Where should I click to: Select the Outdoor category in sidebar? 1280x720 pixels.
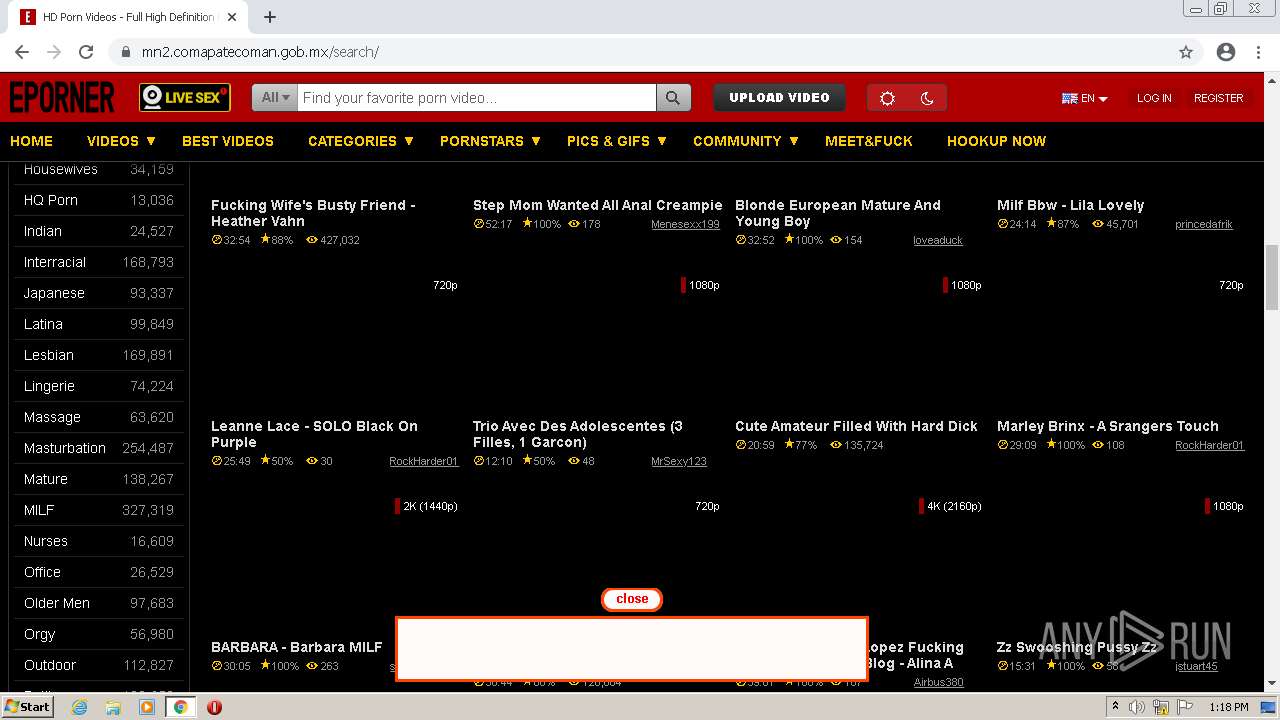click(x=98, y=665)
